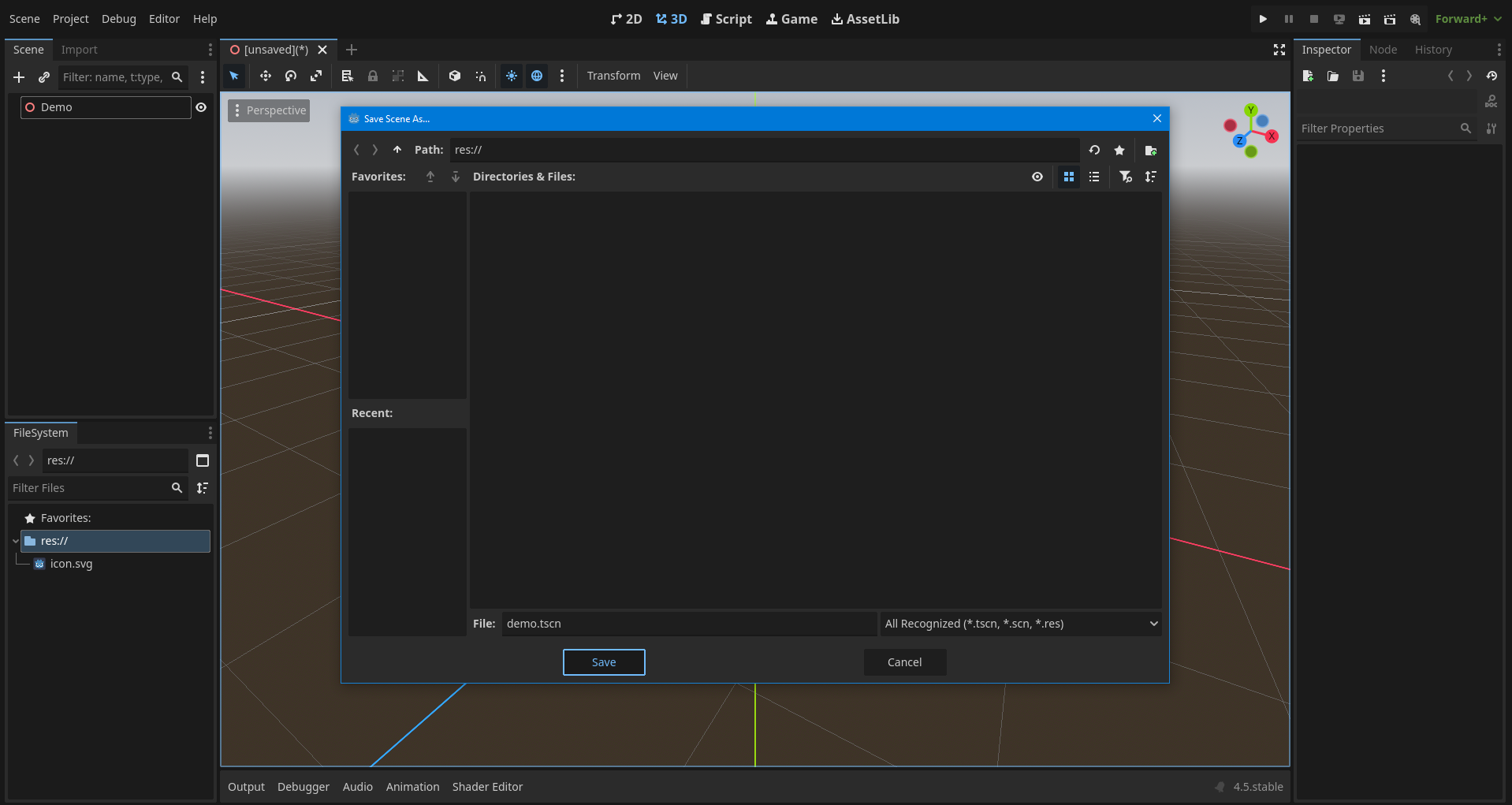1512x805 pixels.
Task: Toggle hidden files eye icon in dialog
Action: tap(1037, 177)
